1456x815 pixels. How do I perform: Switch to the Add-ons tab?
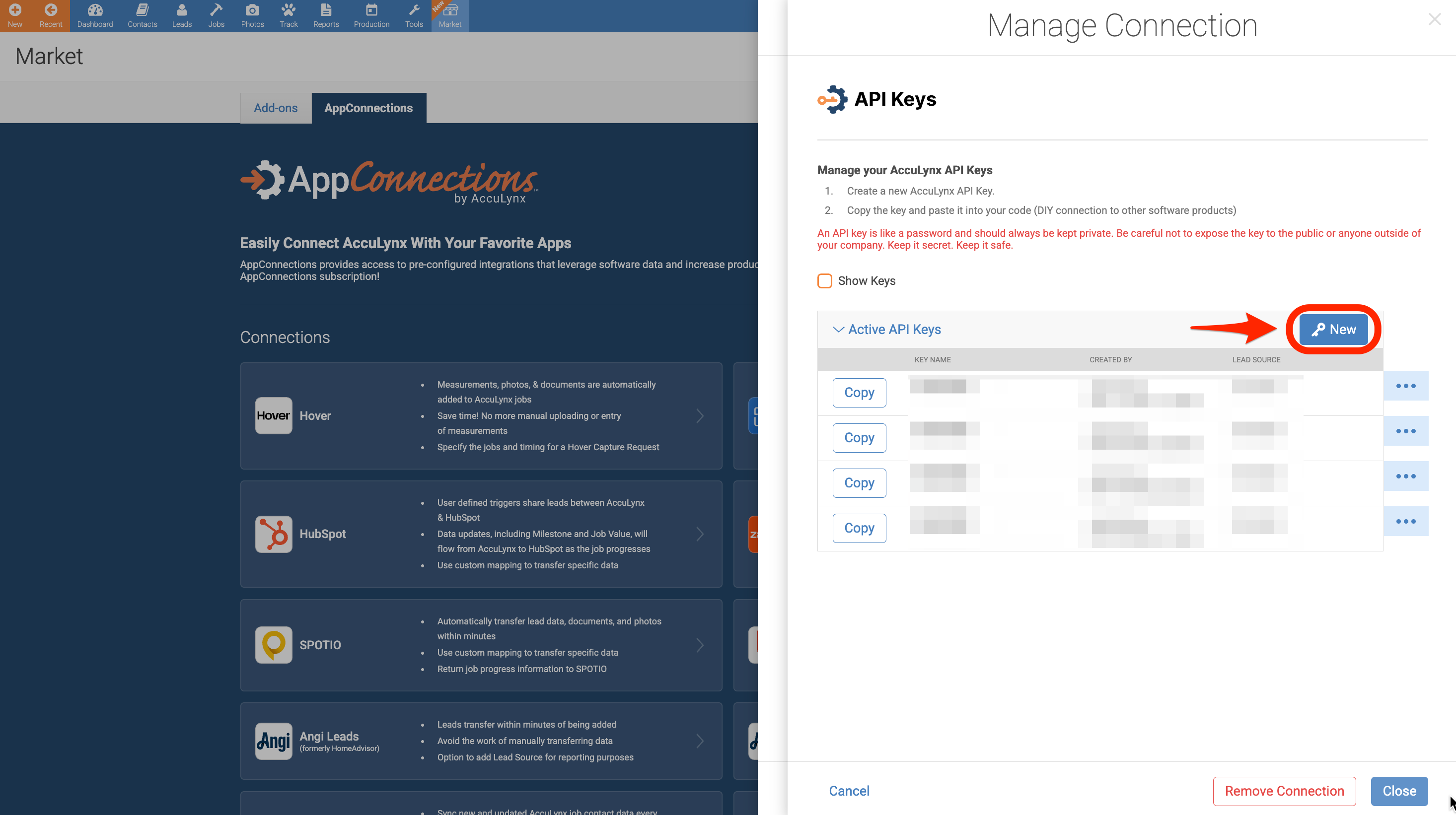point(275,108)
